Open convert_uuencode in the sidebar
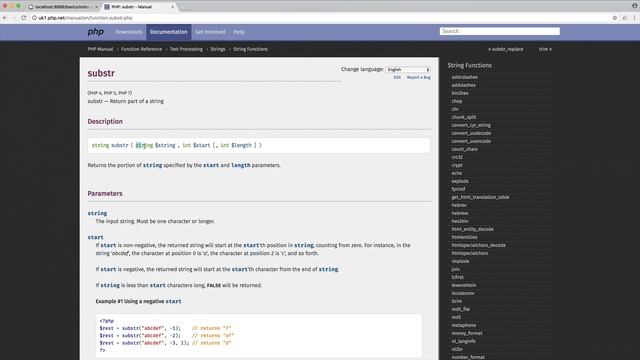 pos(471,141)
